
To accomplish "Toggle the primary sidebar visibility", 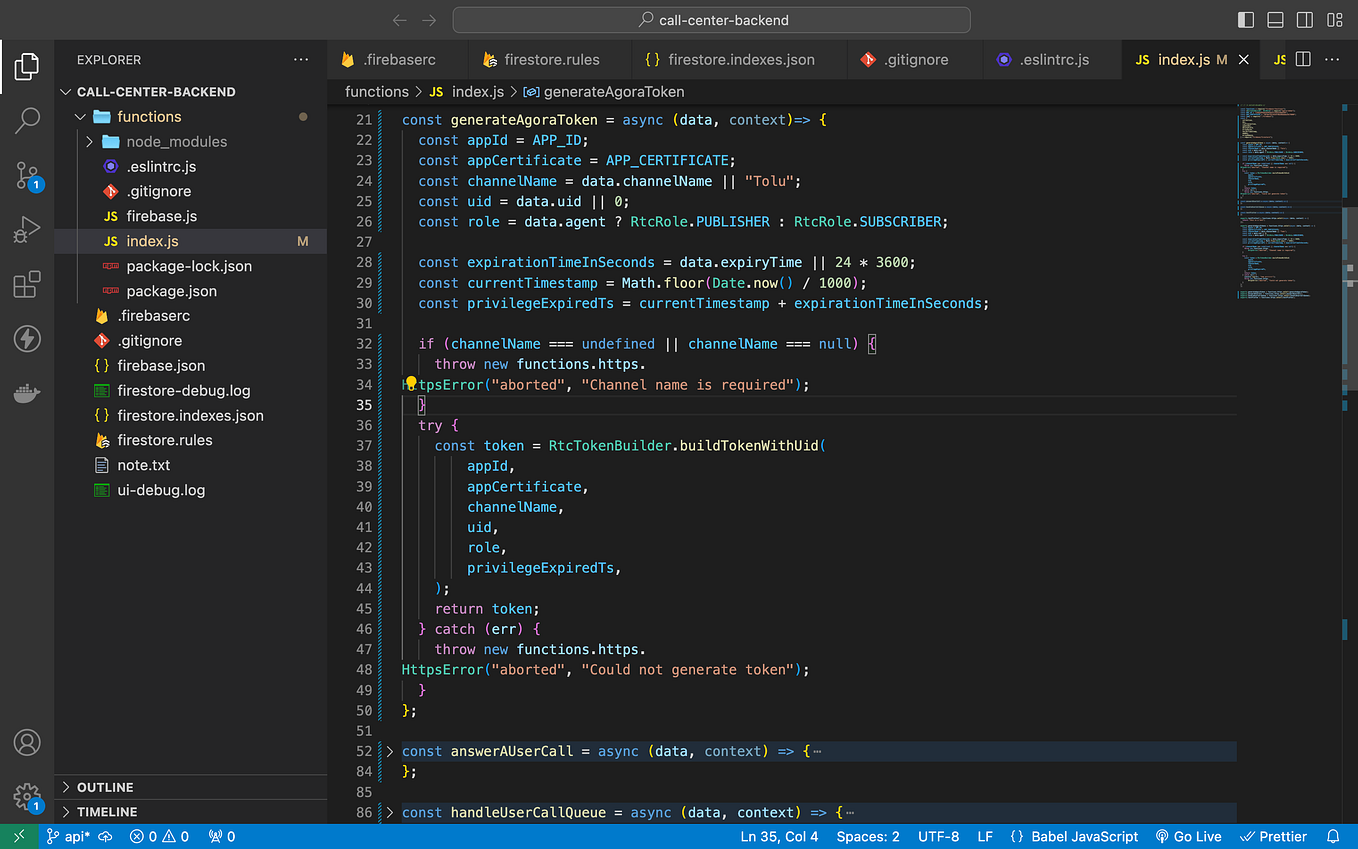I will tap(1245, 19).
